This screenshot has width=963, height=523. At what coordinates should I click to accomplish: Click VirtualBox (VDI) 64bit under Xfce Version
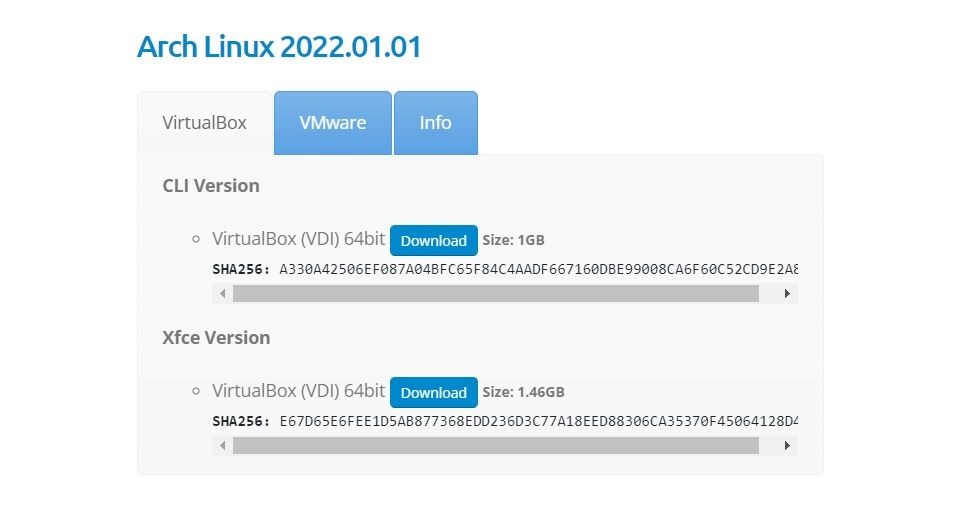tap(298, 390)
